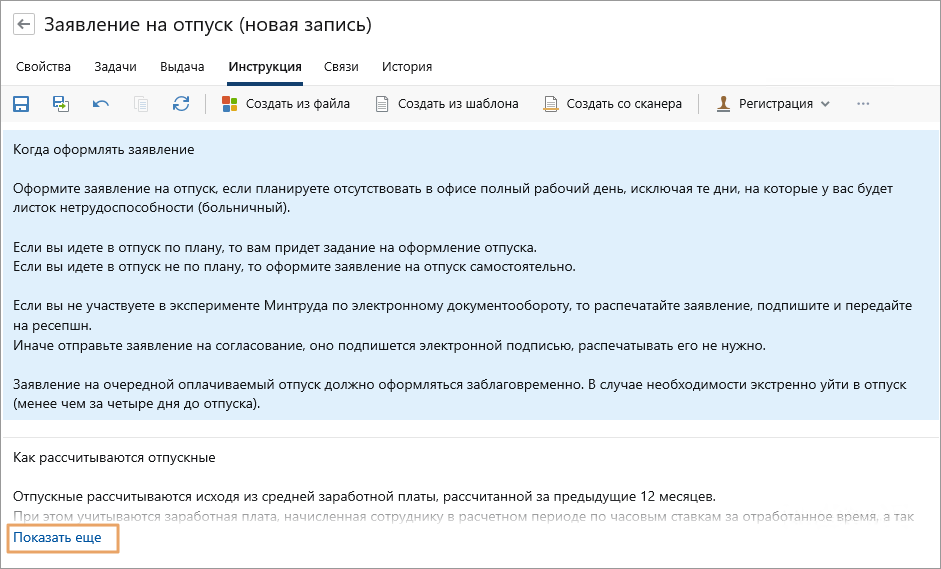Click the Copy icon in toolbar
The image size is (941, 569).
(x=141, y=104)
